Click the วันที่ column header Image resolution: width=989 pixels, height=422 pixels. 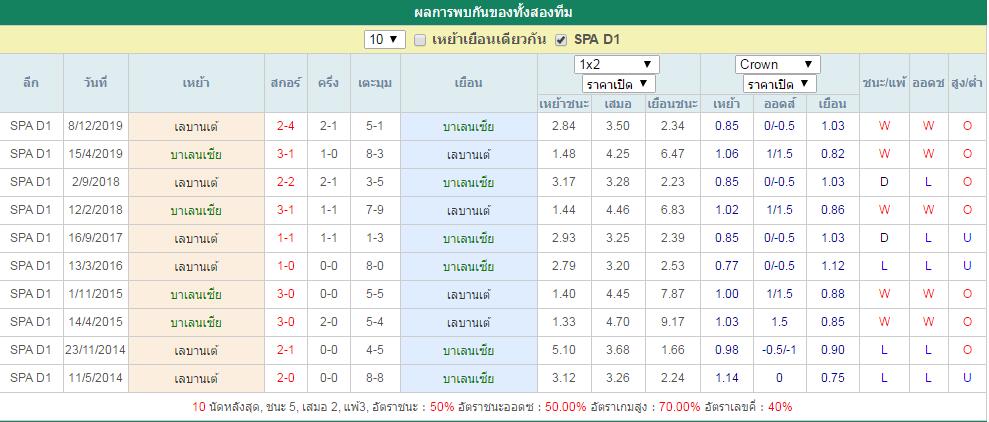tap(95, 83)
